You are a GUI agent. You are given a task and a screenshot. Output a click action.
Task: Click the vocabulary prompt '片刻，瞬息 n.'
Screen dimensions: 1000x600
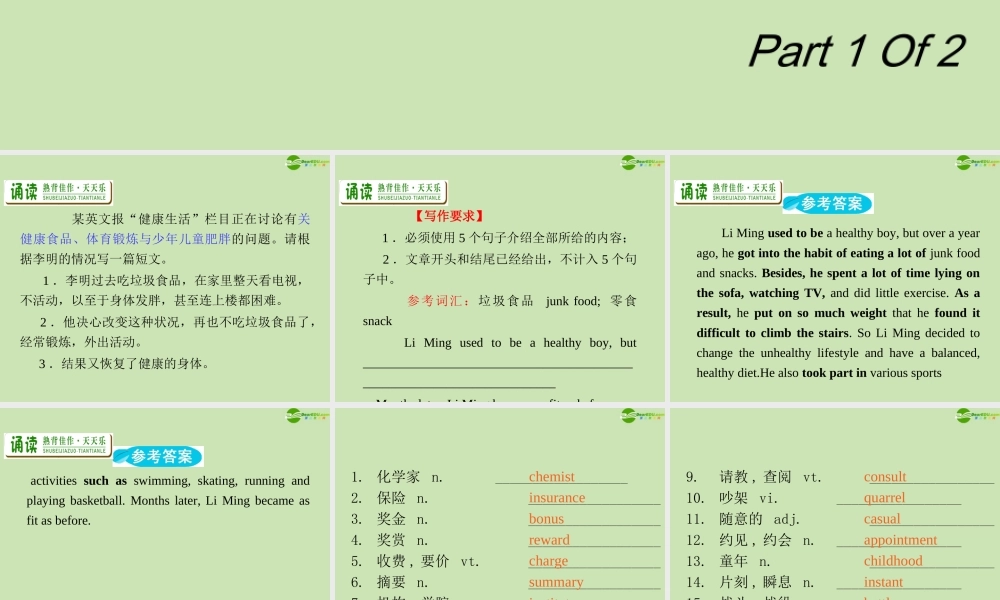(767, 582)
